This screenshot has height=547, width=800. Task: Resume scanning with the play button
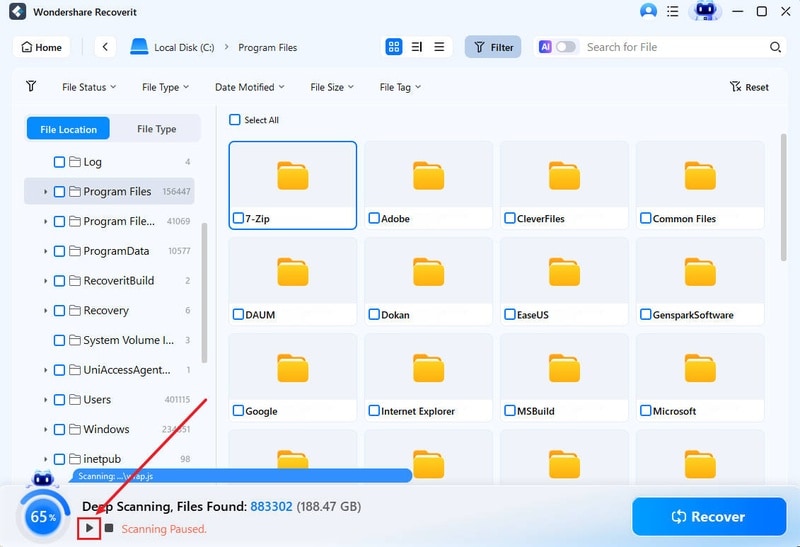click(x=89, y=528)
